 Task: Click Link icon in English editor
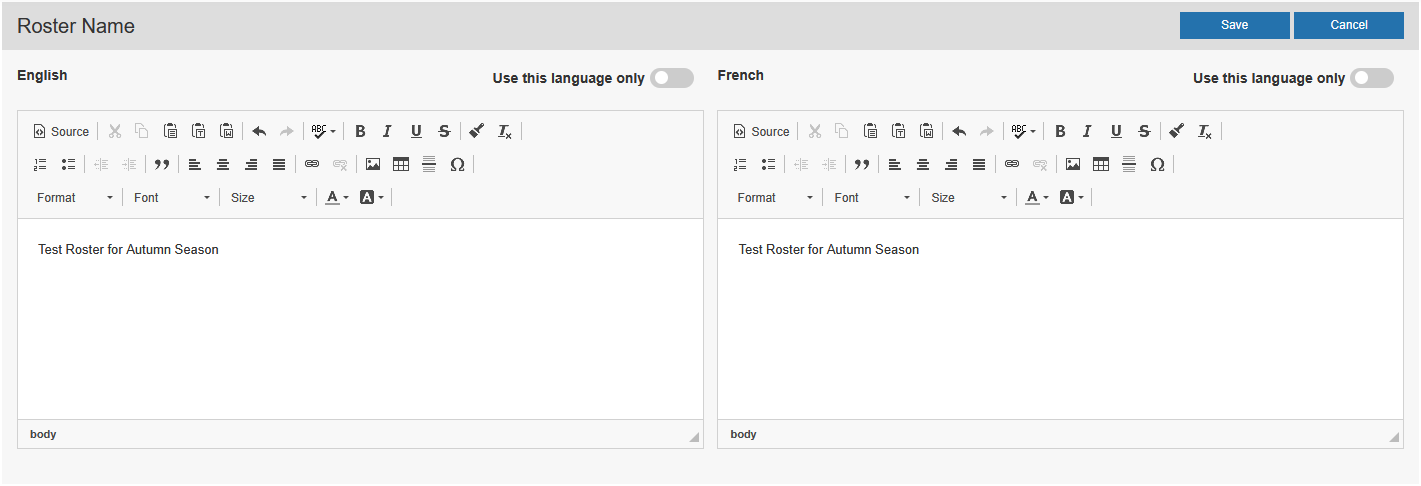point(312,165)
